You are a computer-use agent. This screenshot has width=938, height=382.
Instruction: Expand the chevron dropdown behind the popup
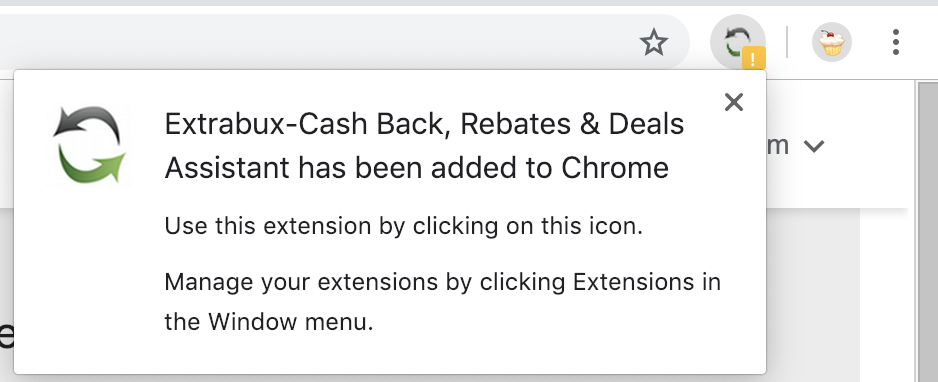coord(814,146)
